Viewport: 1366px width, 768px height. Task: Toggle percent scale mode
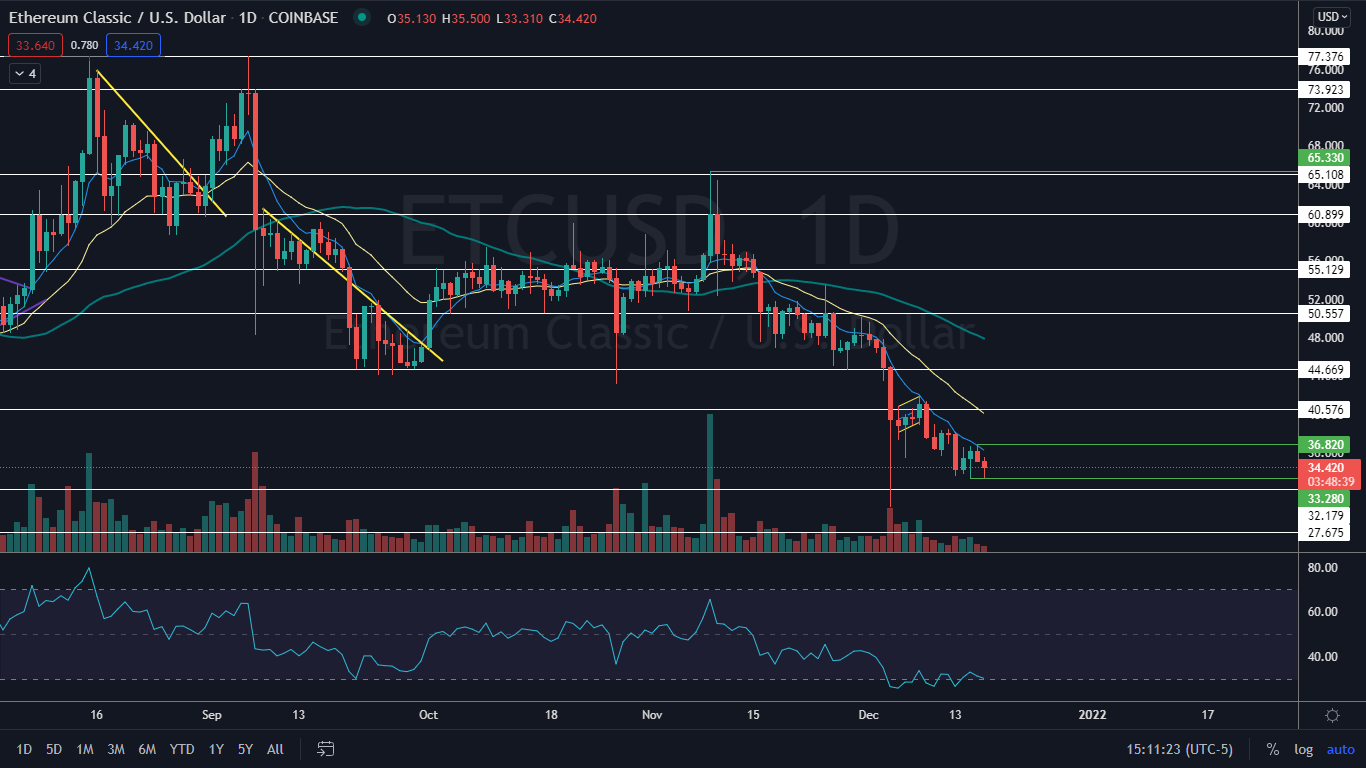point(1273,749)
